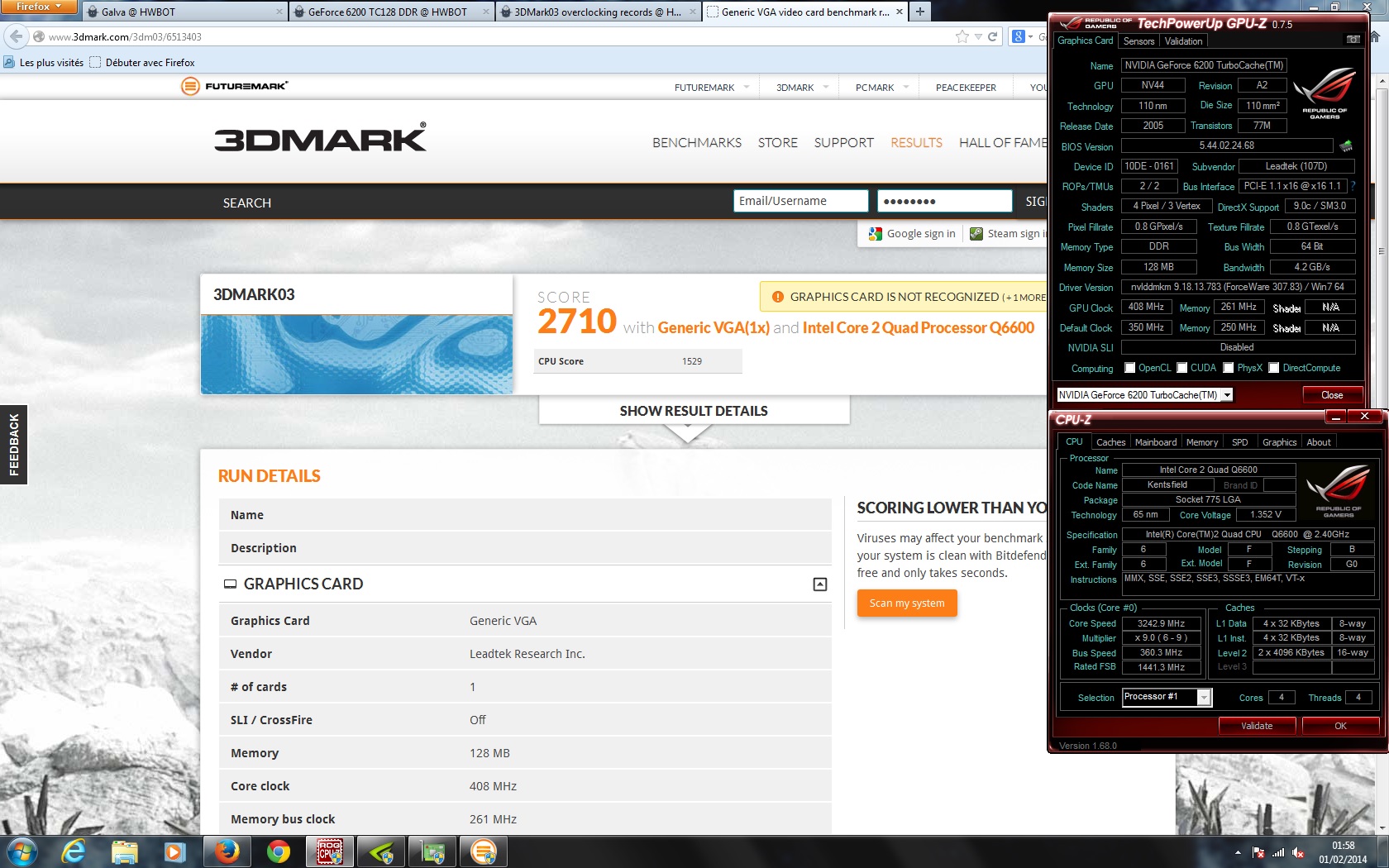Viewport: 1389px width, 868px height.
Task: Click the password input field
Action: pos(944,201)
